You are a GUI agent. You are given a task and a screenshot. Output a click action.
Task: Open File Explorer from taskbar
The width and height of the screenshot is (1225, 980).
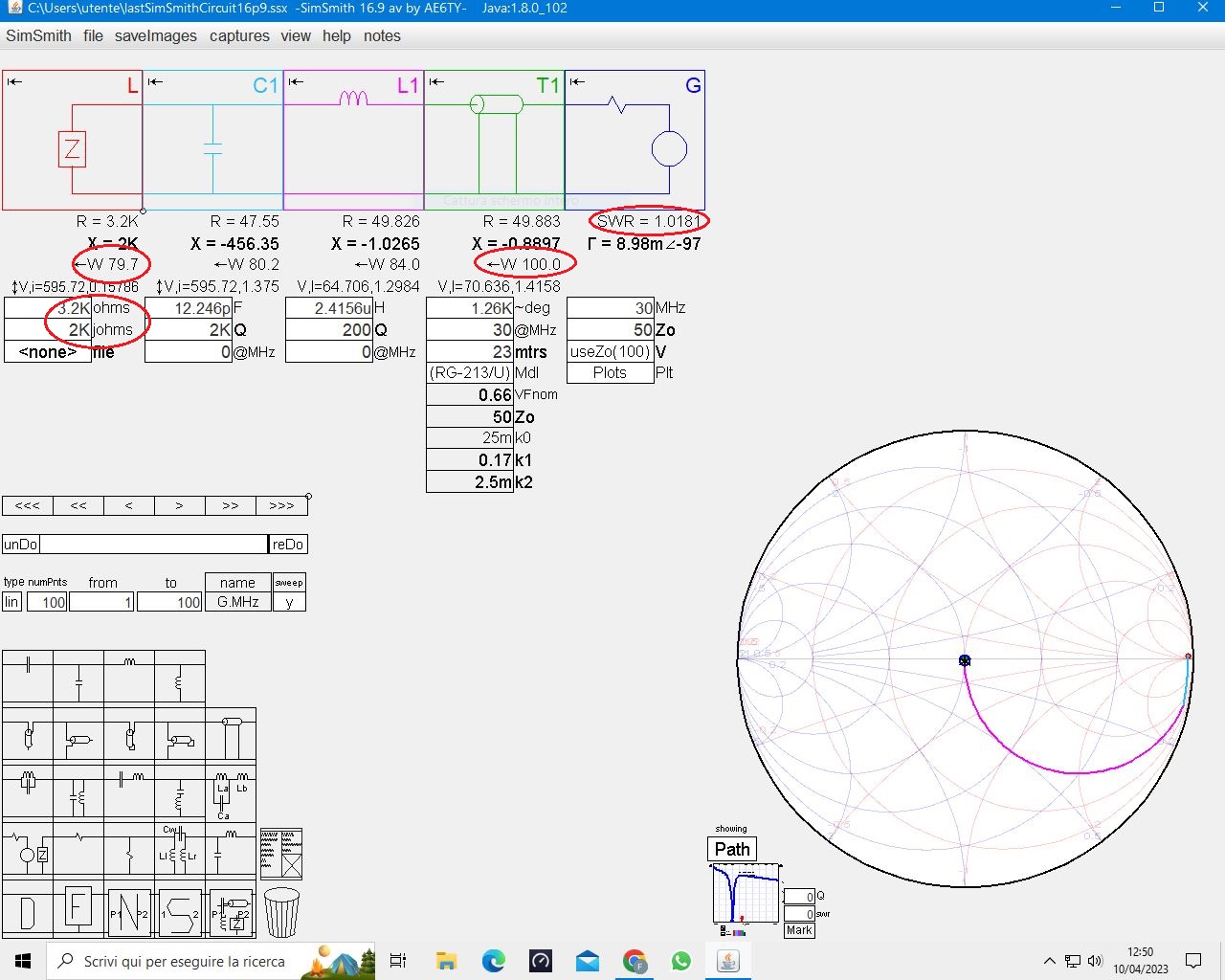click(446, 961)
